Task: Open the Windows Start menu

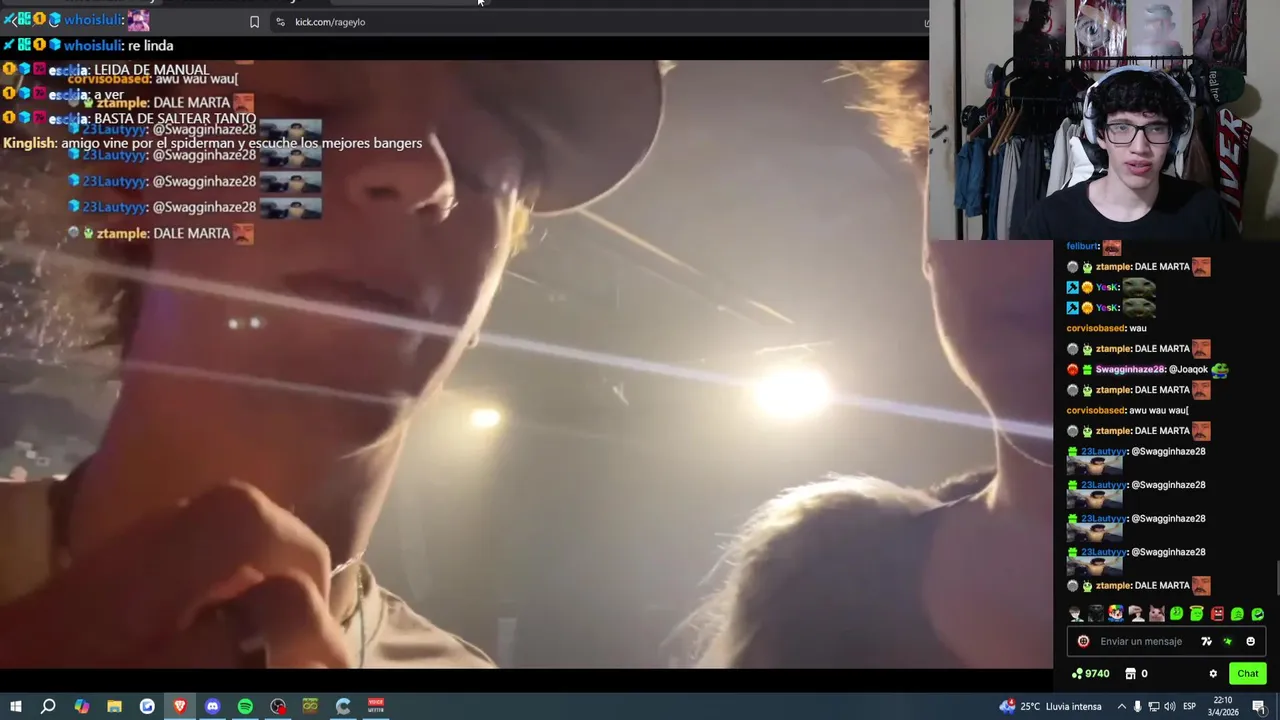Action: pyautogui.click(x=16, y=706)
